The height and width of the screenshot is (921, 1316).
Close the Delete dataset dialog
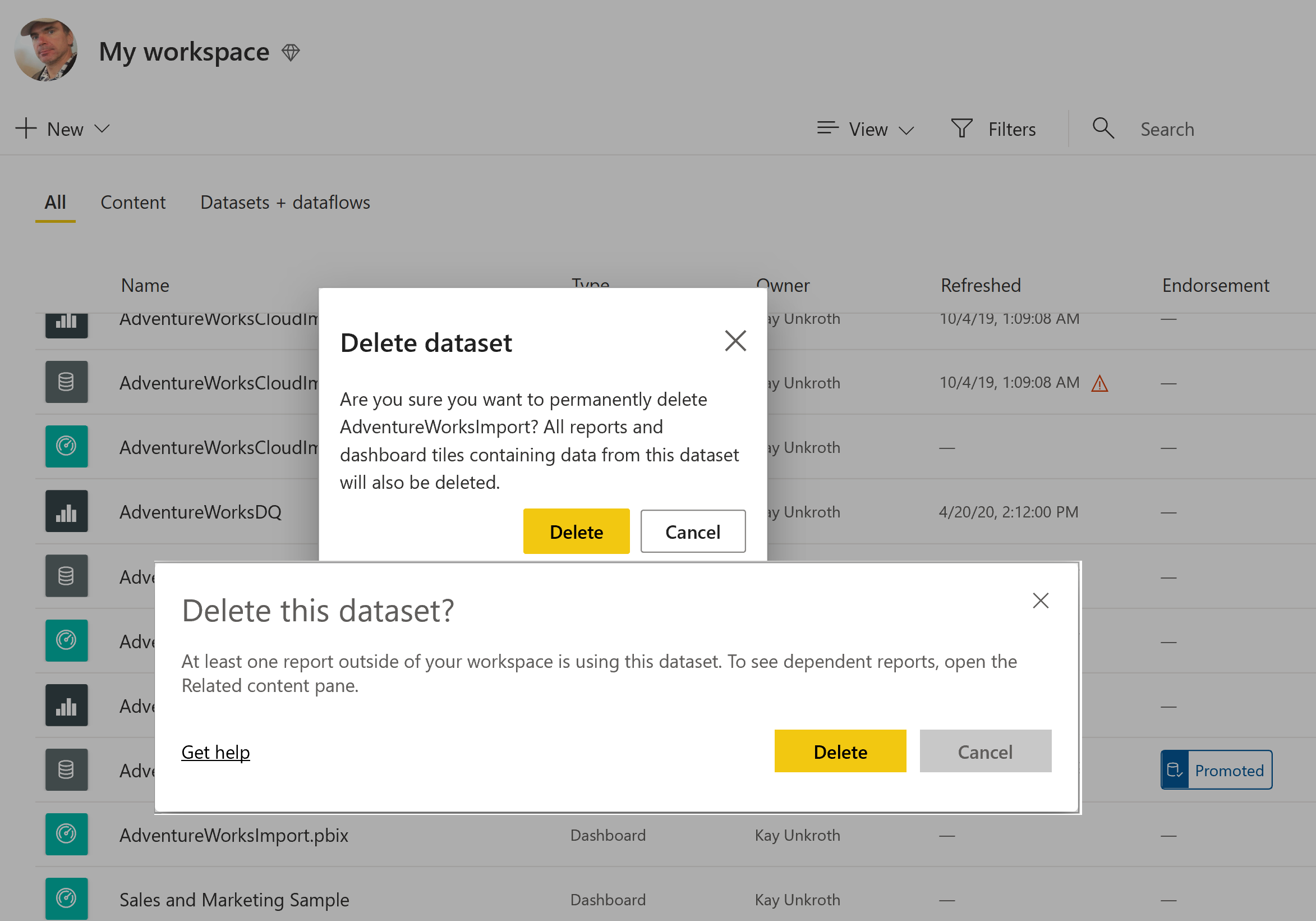tap(735, 341)
